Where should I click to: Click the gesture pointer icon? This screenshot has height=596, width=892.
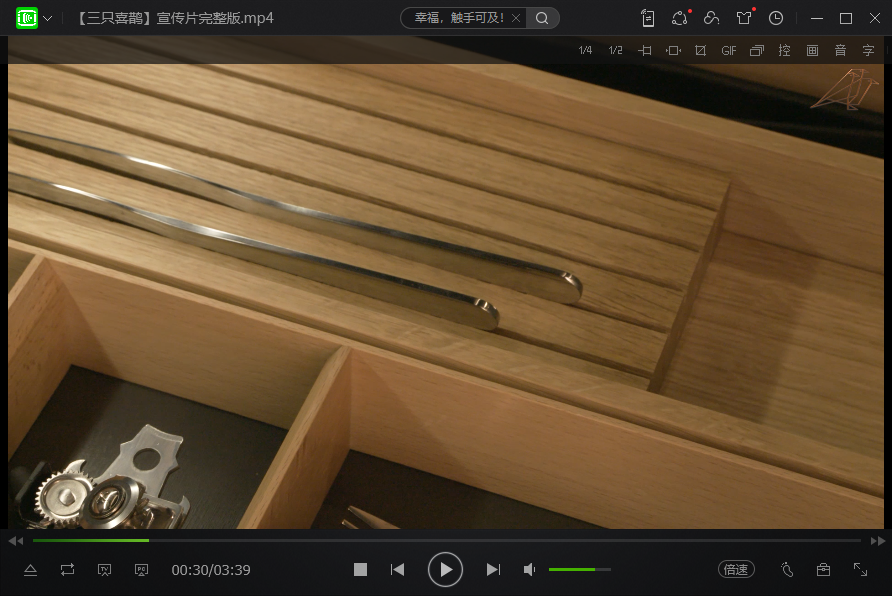coord(787,569)
